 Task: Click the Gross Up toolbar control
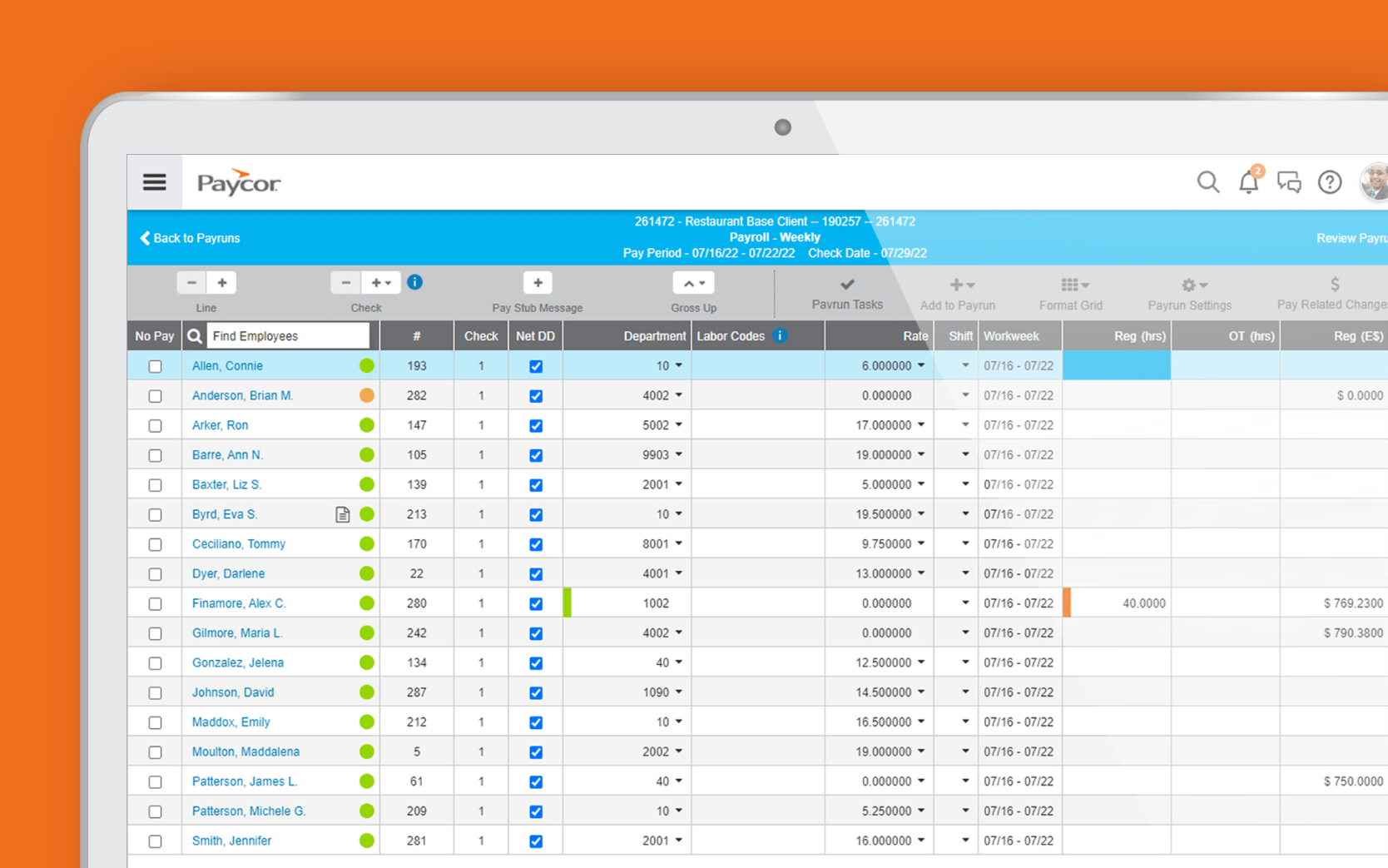(x=693, y=282)
